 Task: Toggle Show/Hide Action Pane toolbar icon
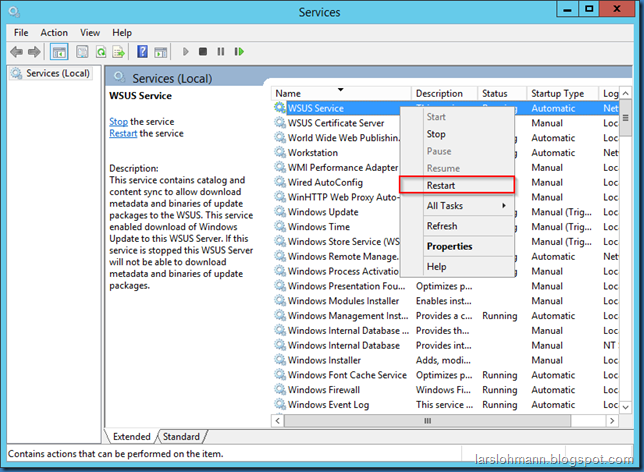(161, 52)
